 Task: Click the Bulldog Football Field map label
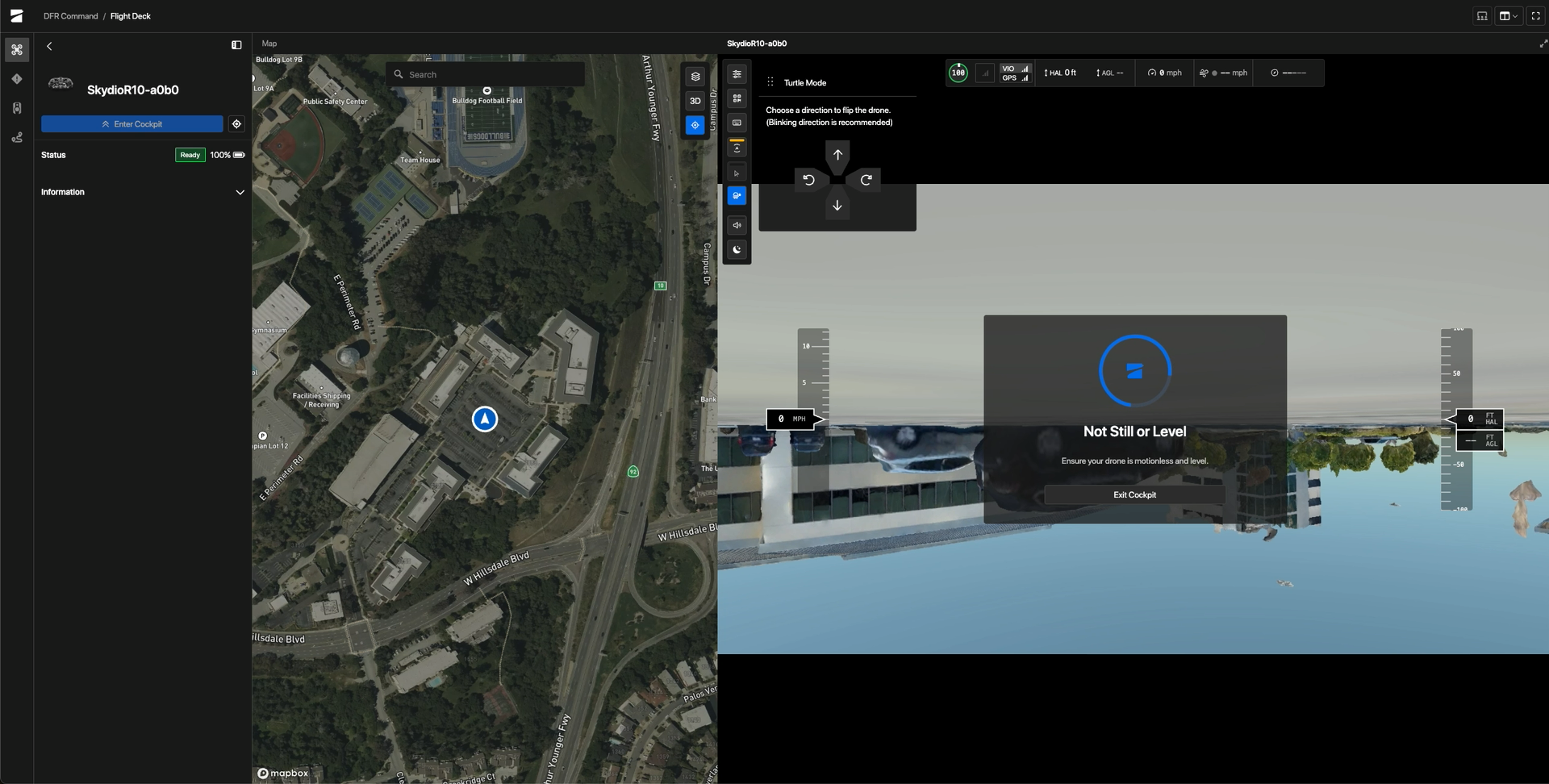coord(487,101)
